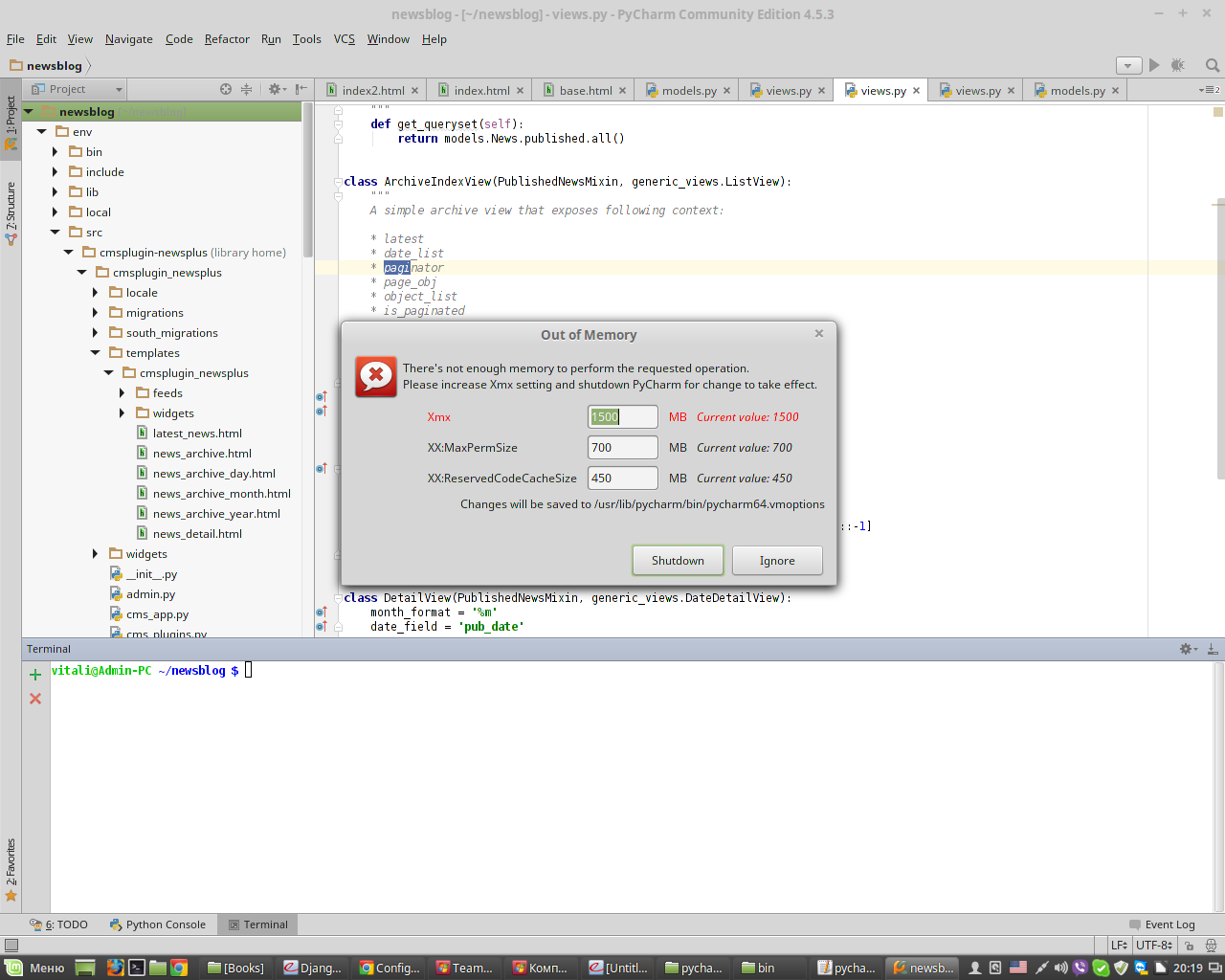Open the Navigate menu
Image resolution: width=1225 pixels, height=980 pixels.
tap(129, 39)
